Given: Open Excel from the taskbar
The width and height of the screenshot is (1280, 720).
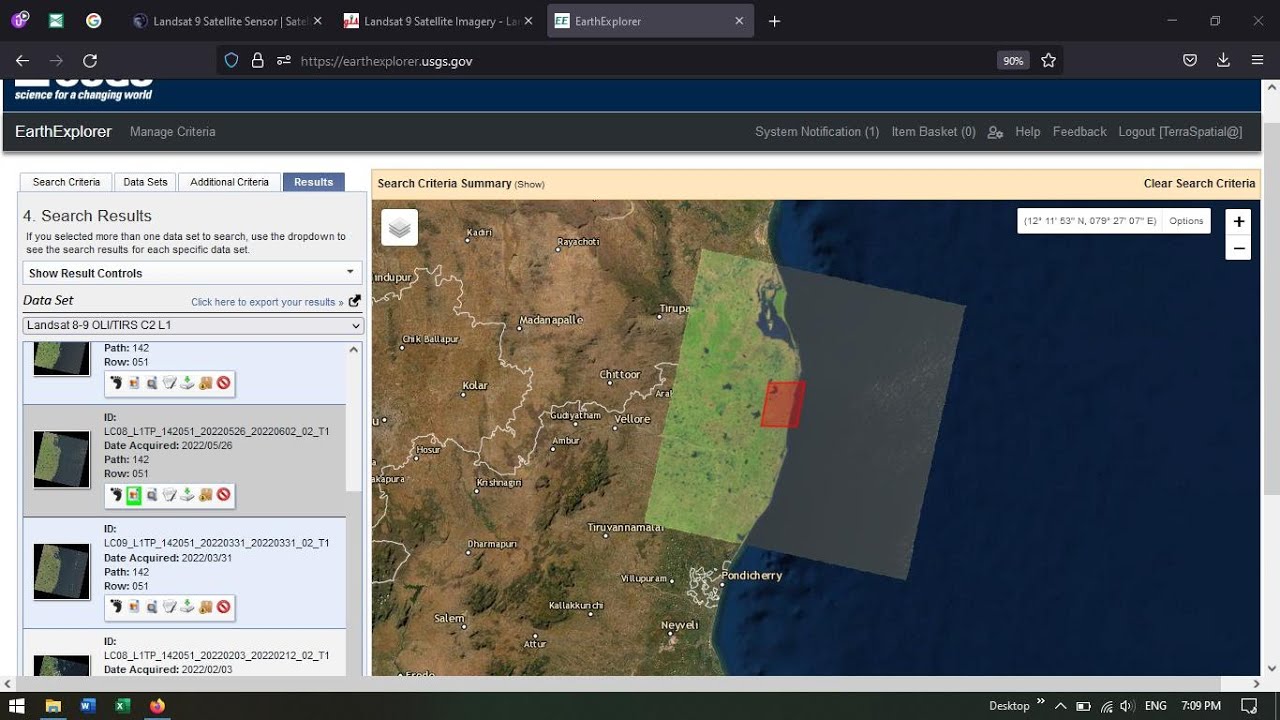Looking at the screenshot, I should click(122, 706).
